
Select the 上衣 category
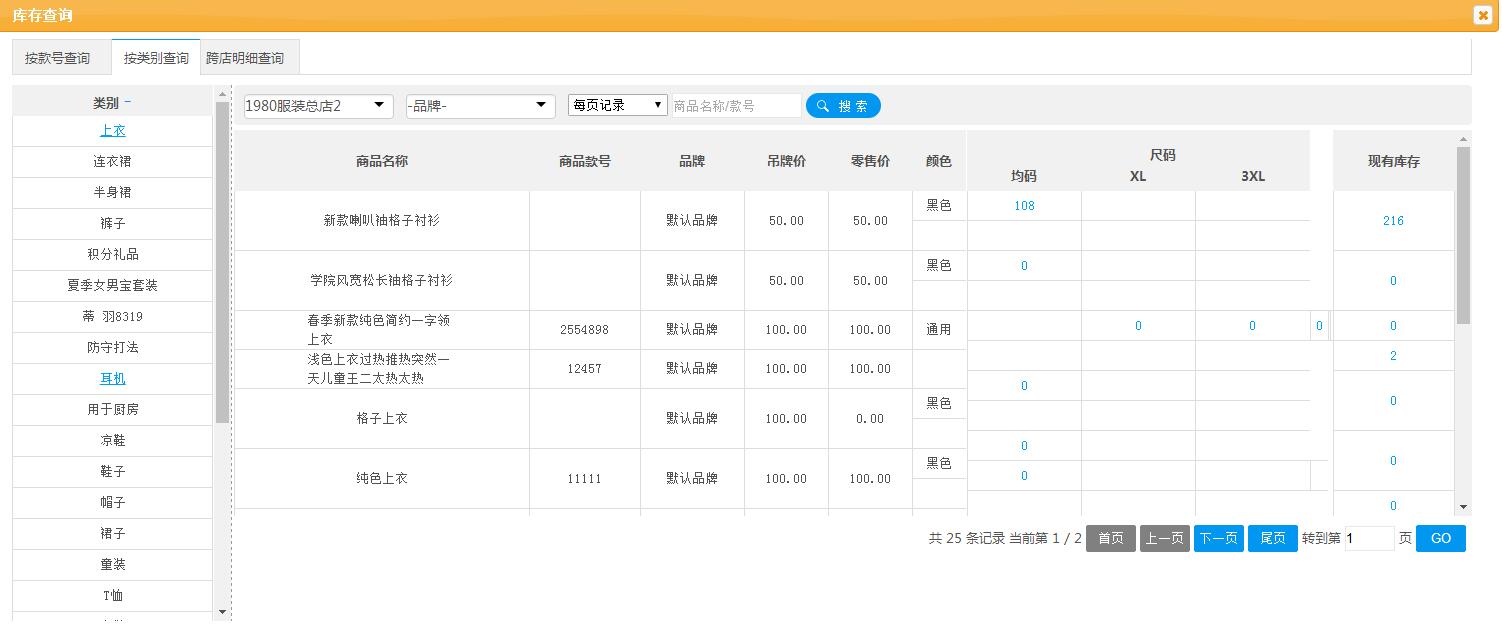pos(112,130)
